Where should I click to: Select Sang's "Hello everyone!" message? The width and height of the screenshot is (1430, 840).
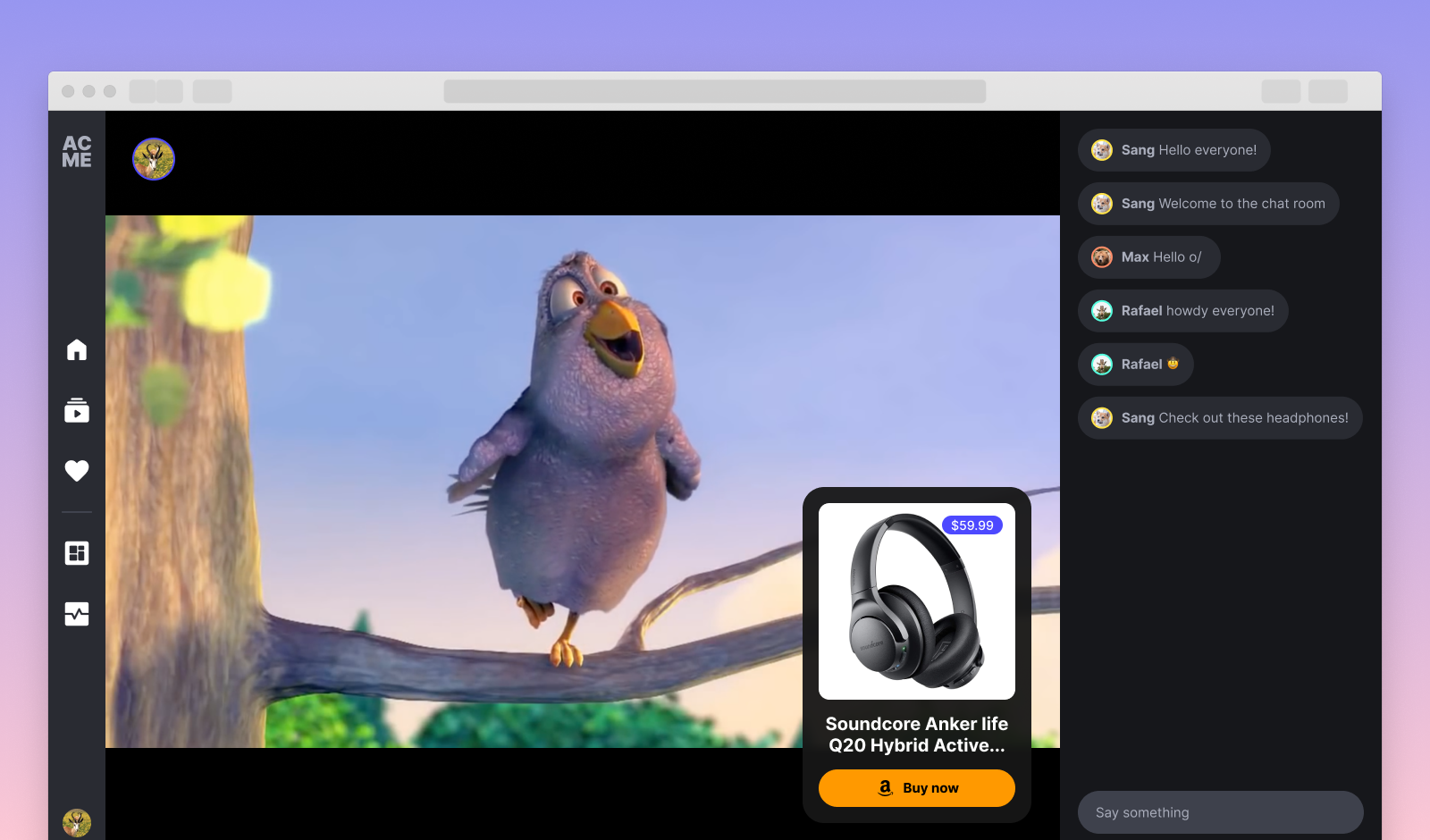pos(1174,150)
